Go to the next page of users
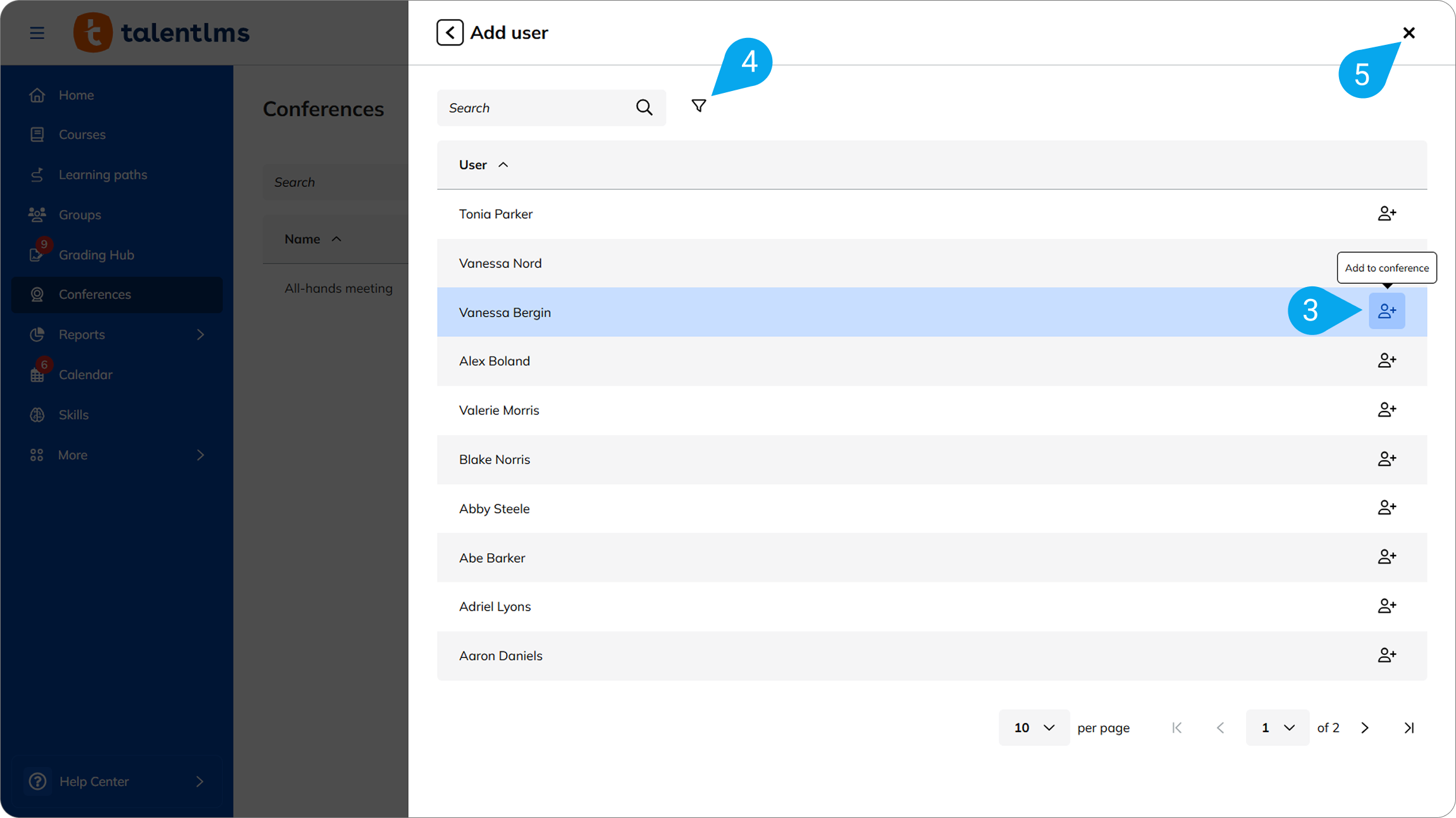1456x818 pixels. pyautogui.click(x=1365, y=728)
